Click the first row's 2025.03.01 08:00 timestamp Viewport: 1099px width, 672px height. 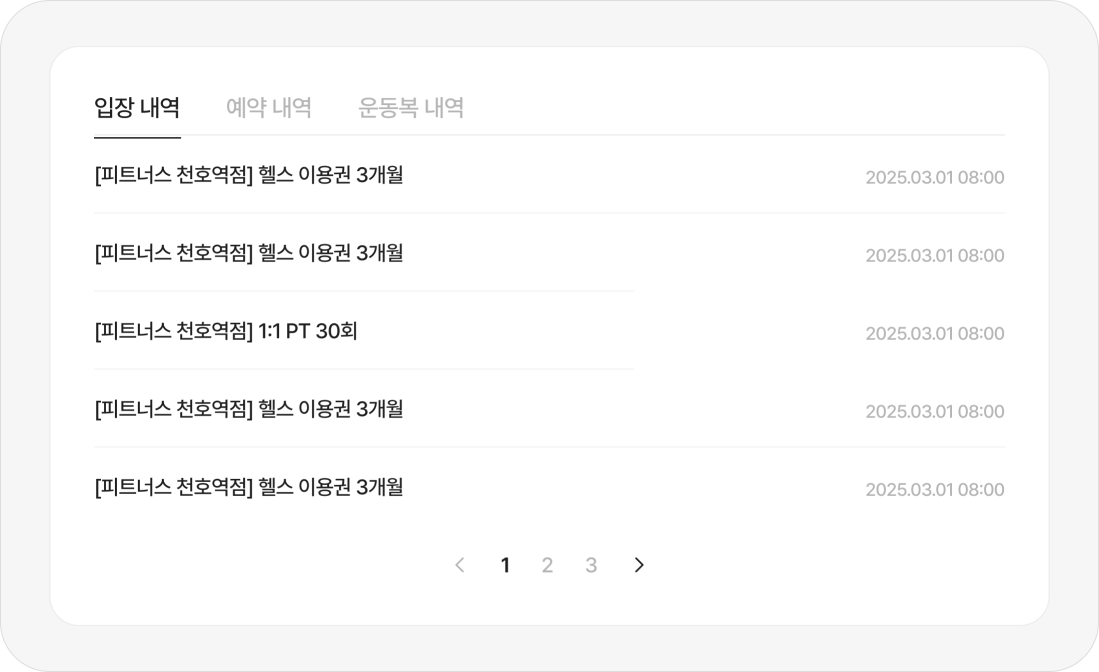pos(934,178)
